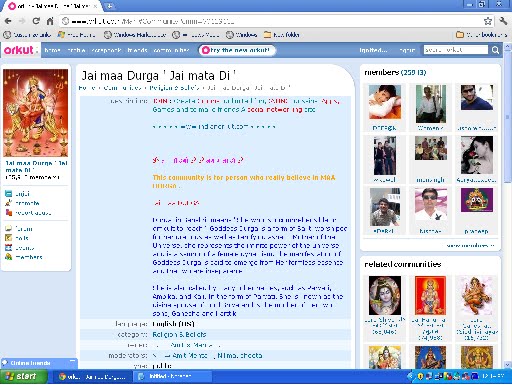The image size is (512, 385).
Task: Click the browser forward arrow
Action: pyautogui.click(x=22, y=21)
